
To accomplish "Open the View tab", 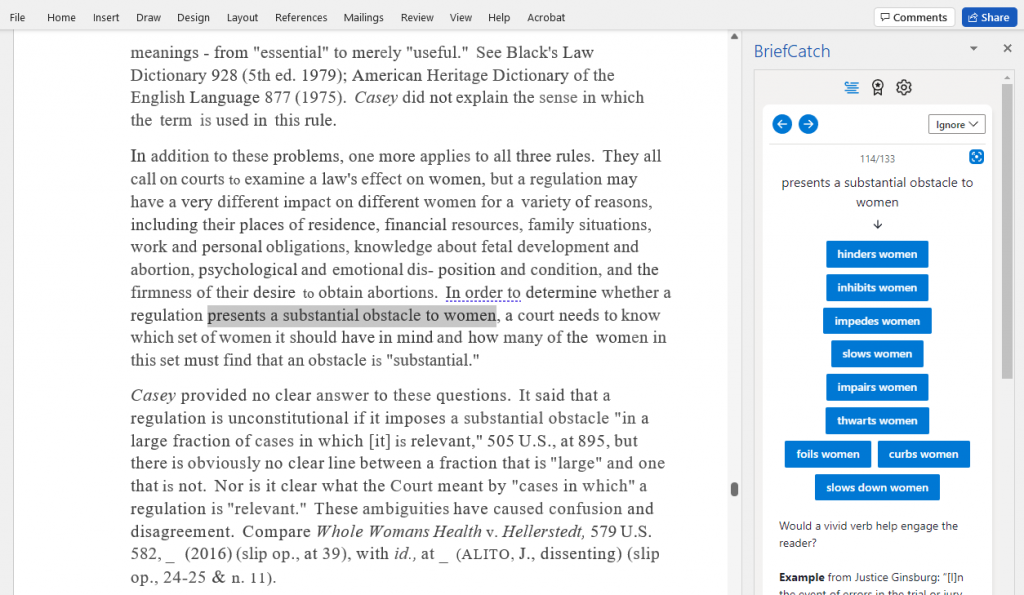I will (460, 18).
